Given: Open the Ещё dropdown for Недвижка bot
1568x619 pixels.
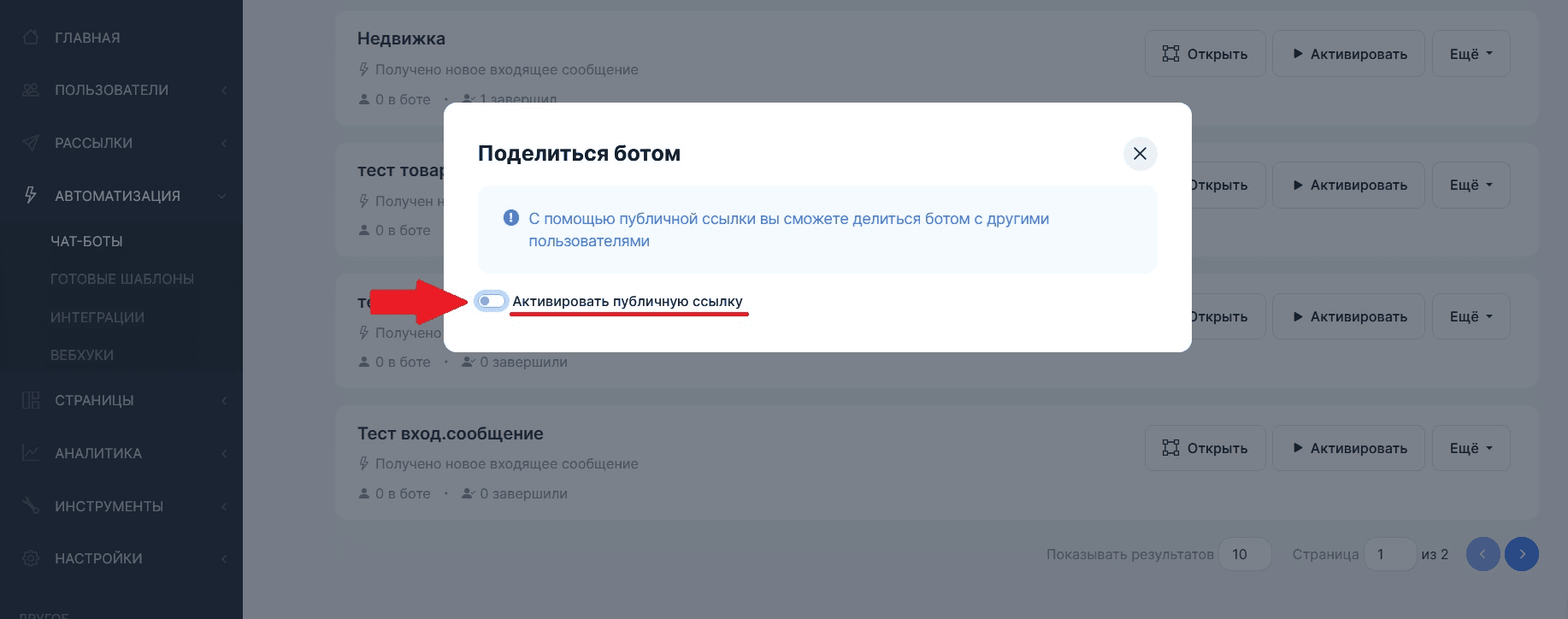Looking at the screenshot, I should [x=1471, y=54].
